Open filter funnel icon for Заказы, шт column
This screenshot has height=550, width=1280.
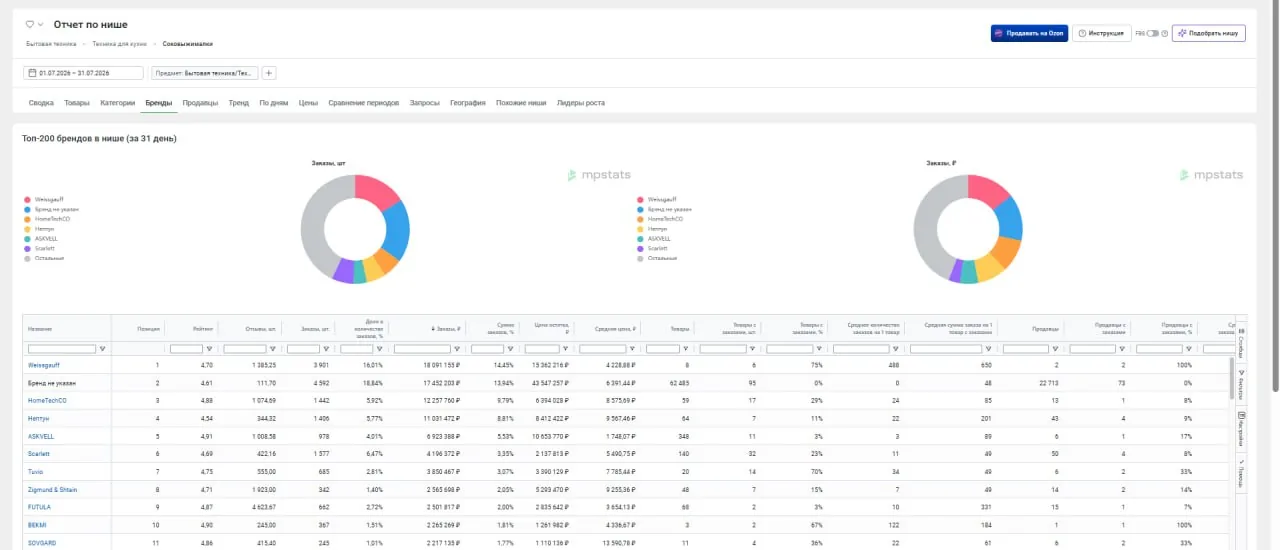pyautogui.click(x=325, y=349)
